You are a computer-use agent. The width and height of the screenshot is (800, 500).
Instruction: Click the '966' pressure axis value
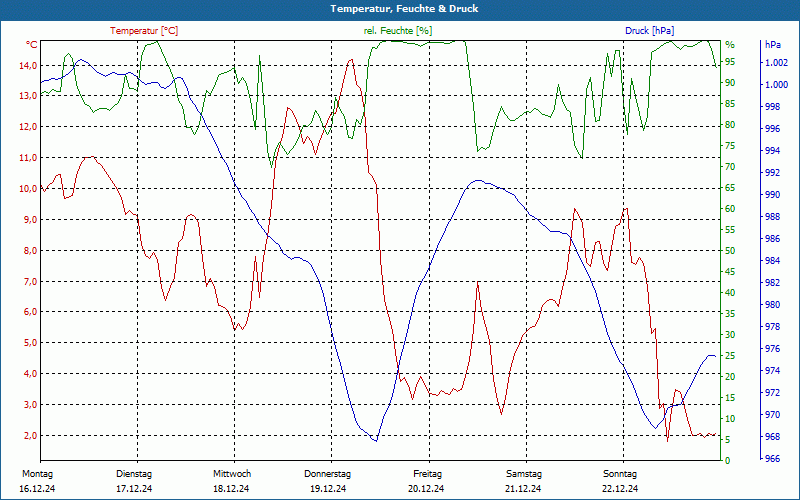(x=772, y=459)
